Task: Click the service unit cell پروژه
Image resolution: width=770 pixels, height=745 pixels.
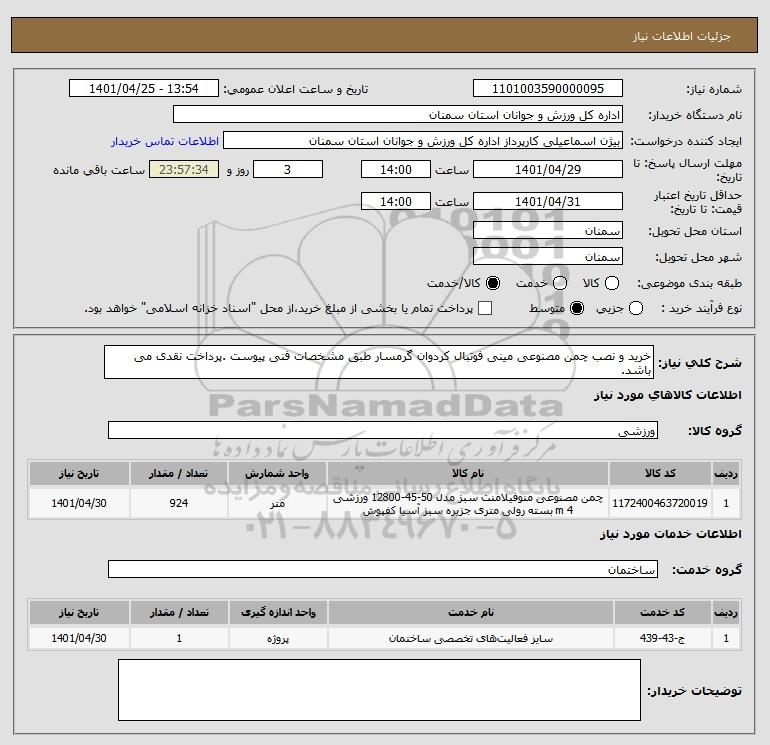Action: [x=278, y=638]
